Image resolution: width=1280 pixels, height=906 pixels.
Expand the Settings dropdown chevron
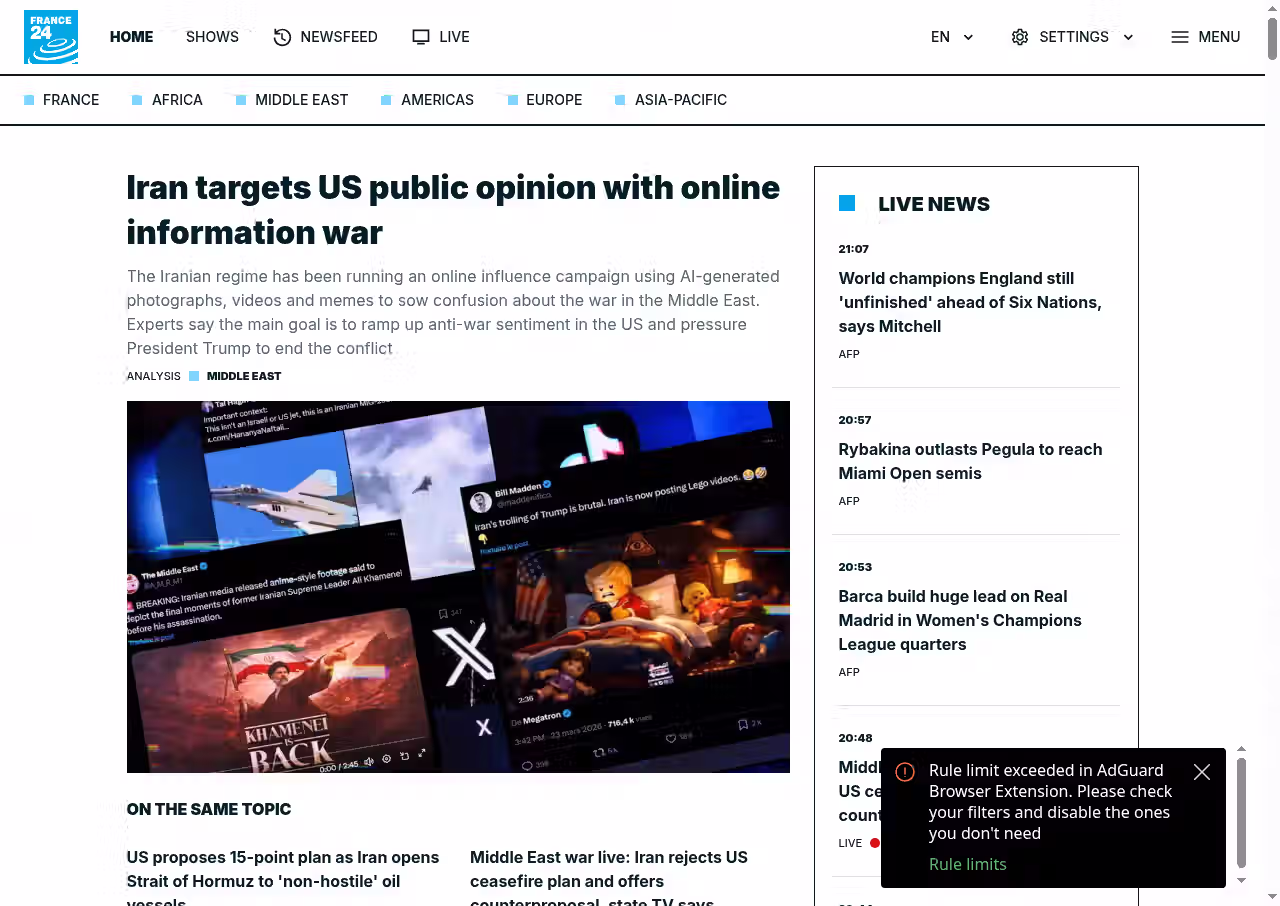tap(1128, 37)
